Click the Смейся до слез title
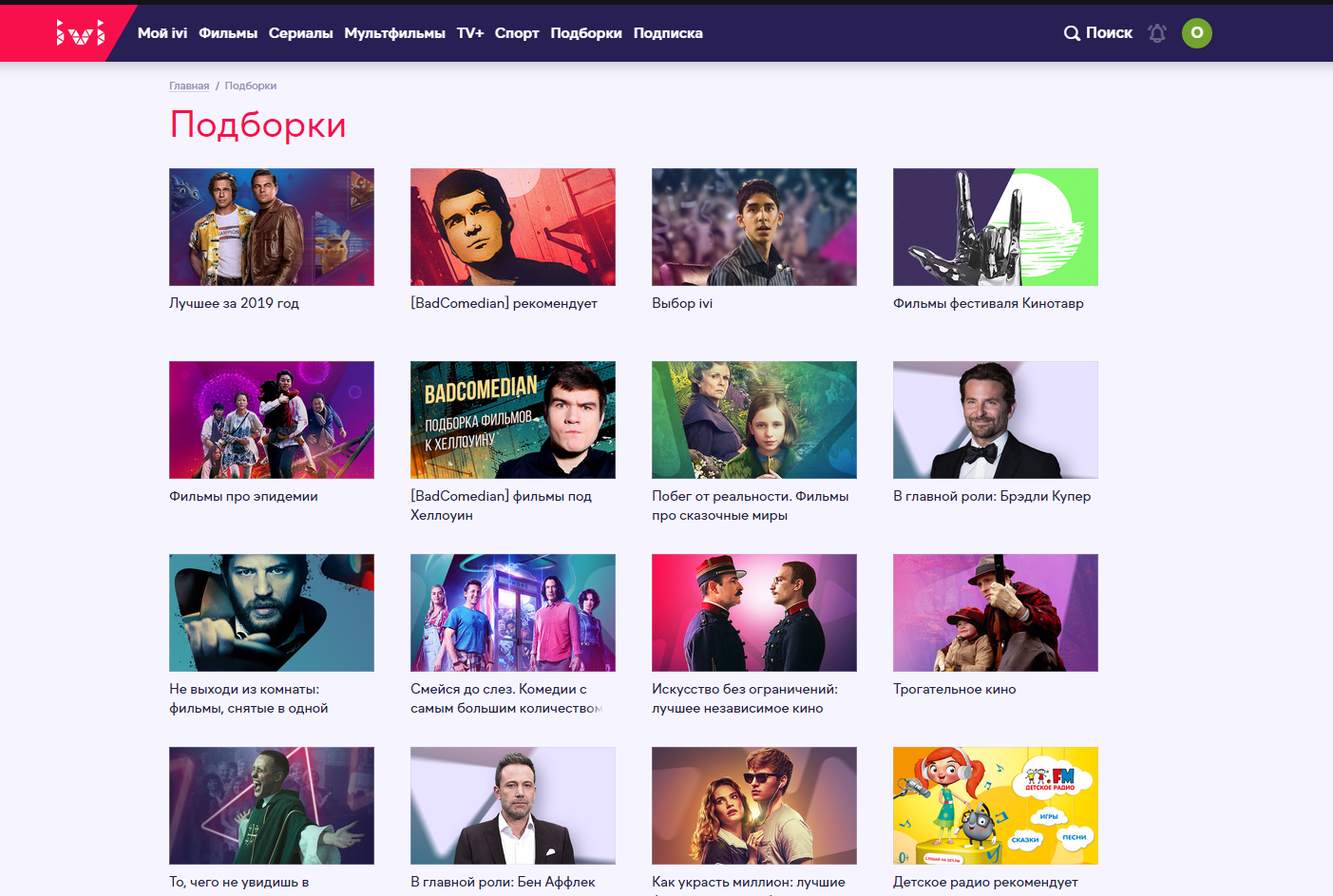 coord(506,698)
